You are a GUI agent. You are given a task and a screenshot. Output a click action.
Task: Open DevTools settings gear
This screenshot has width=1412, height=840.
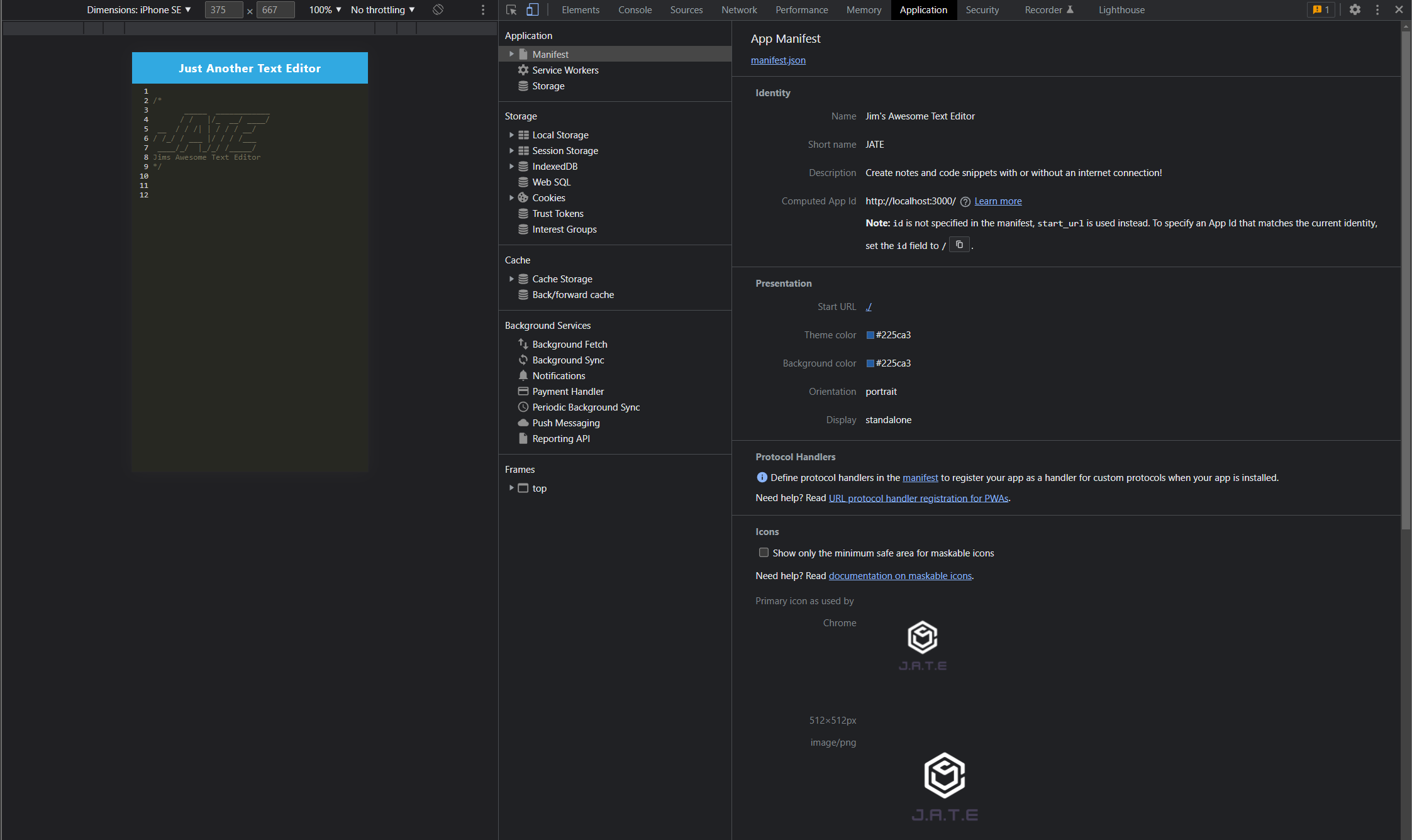1355,10
